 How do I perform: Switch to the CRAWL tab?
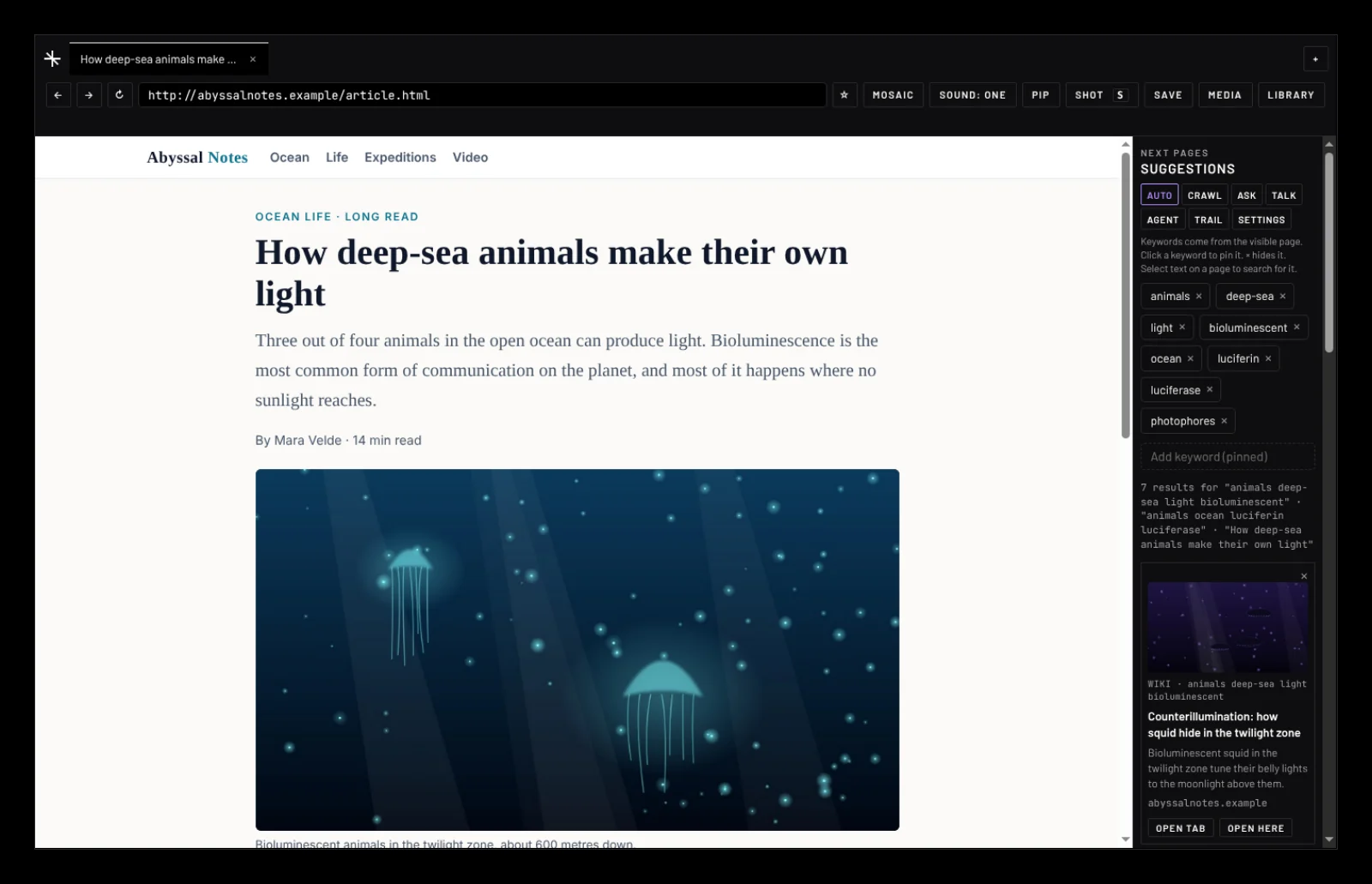pos(1204,195)
